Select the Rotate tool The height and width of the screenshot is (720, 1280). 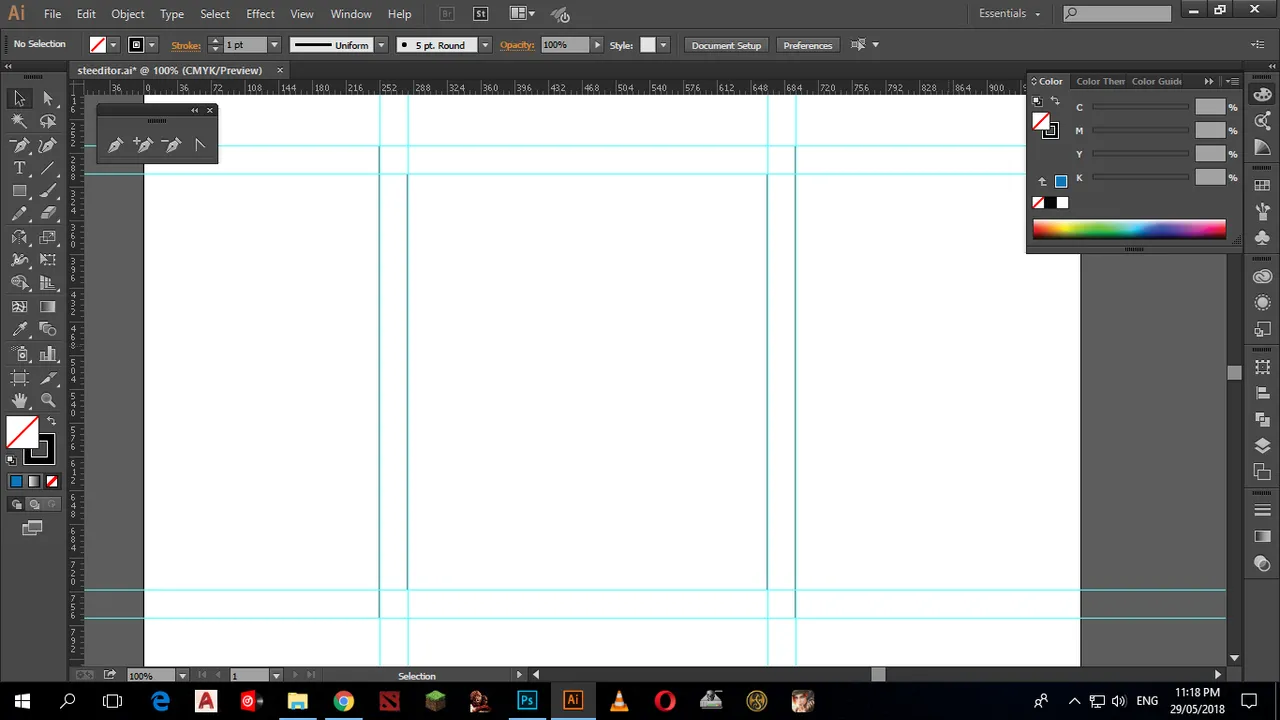click(x=19, y=238)
